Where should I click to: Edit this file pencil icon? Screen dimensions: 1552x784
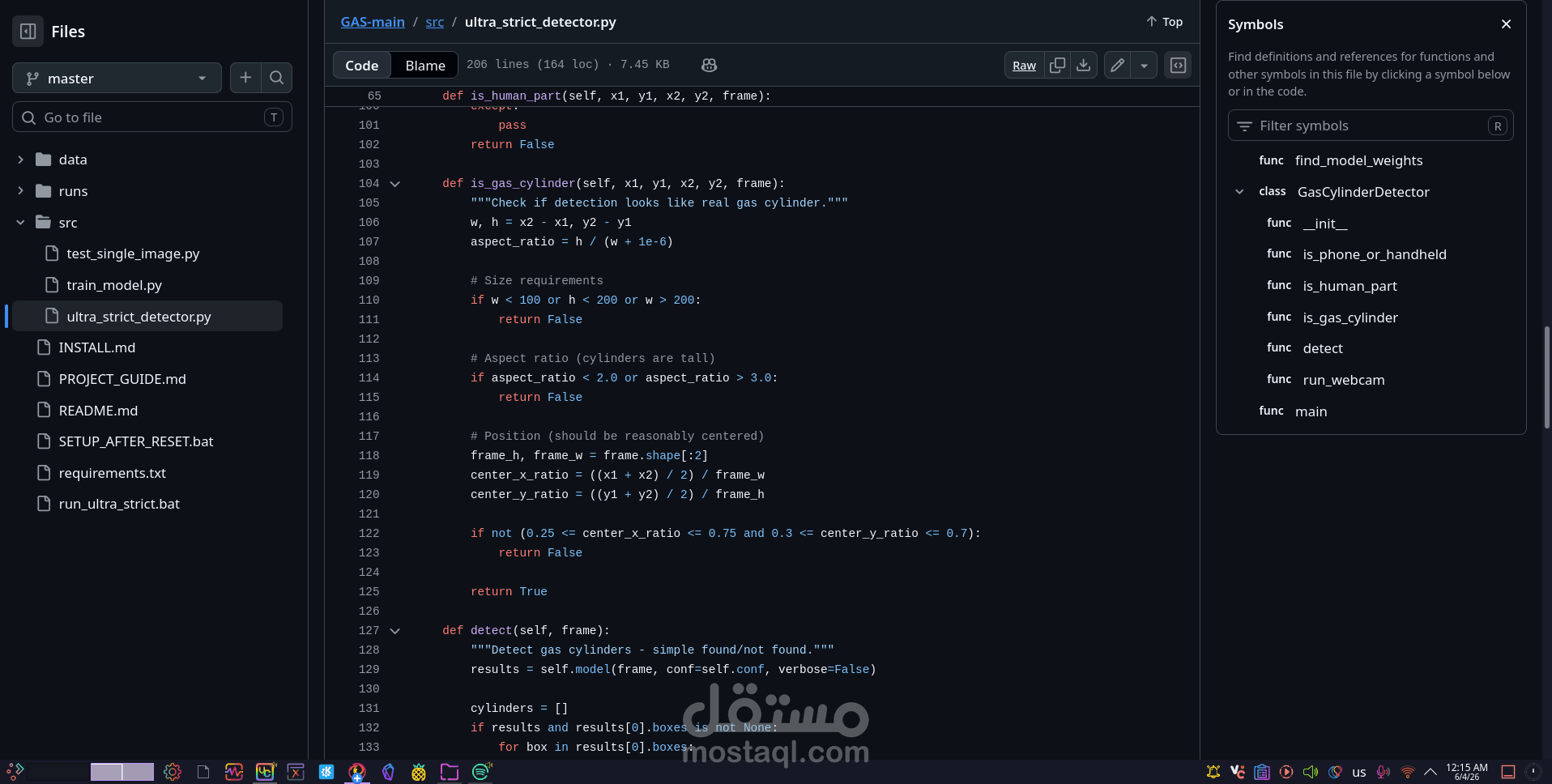1117,65
